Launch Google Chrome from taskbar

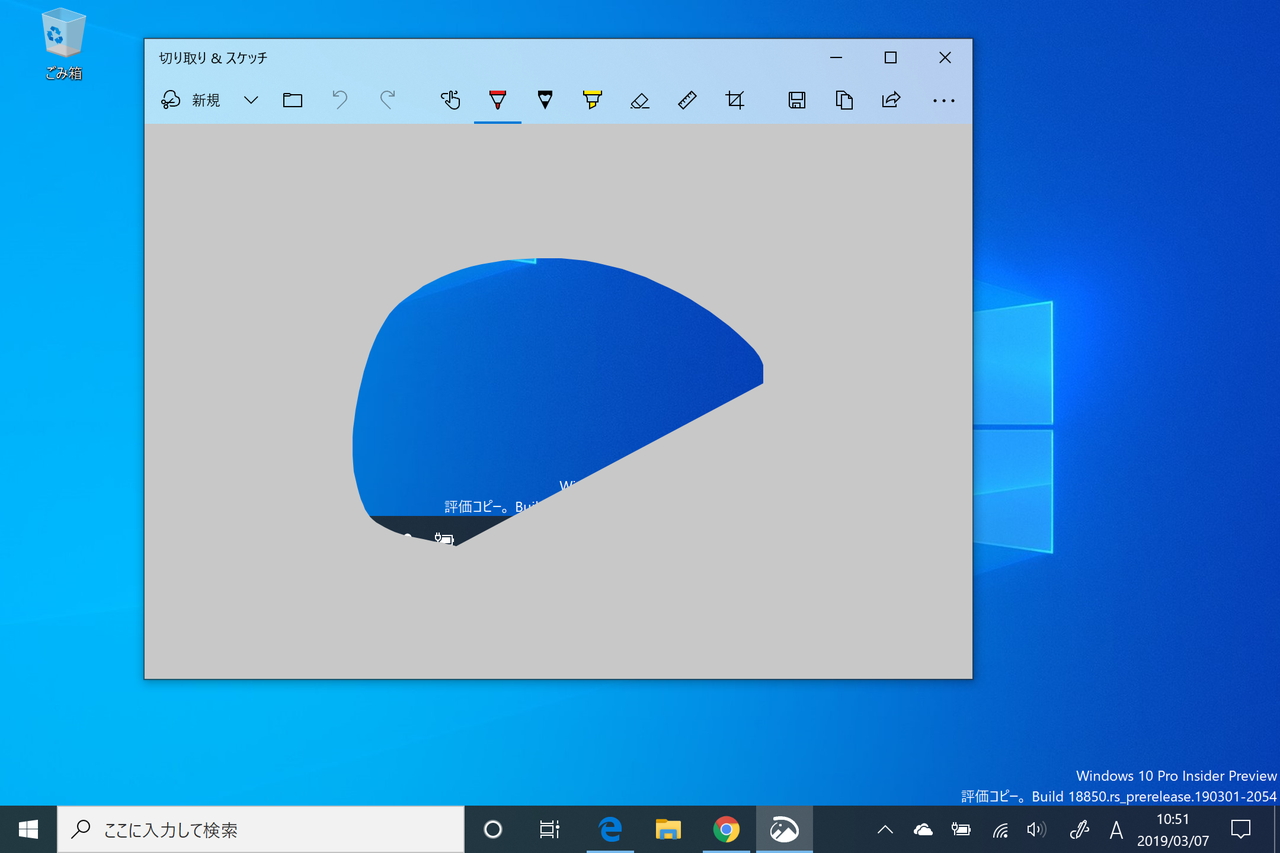coord(726,829)
